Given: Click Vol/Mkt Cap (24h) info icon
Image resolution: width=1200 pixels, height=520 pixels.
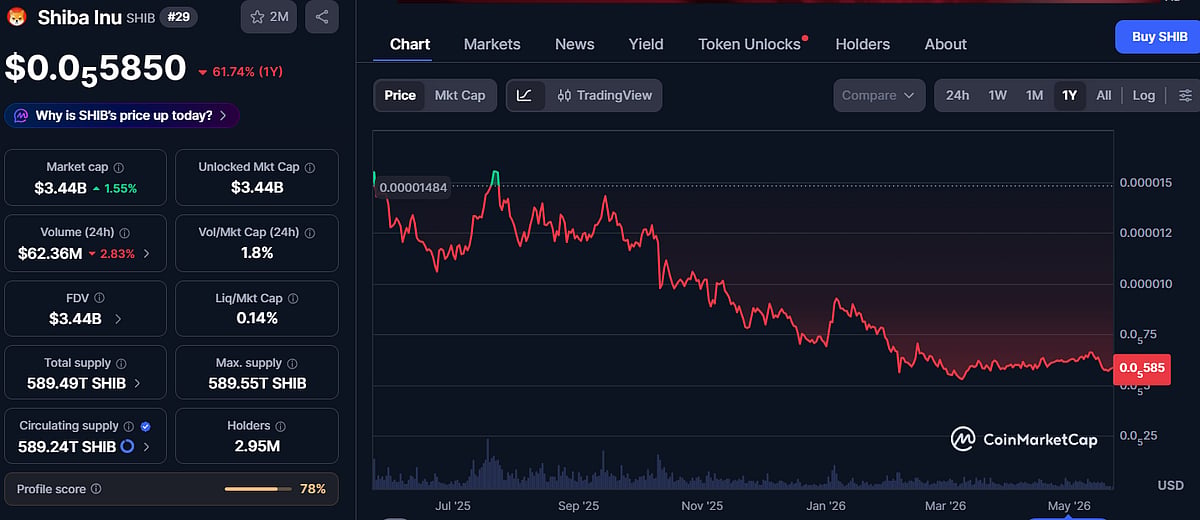Looking at the screenshot, I should (x=310, y=232).
